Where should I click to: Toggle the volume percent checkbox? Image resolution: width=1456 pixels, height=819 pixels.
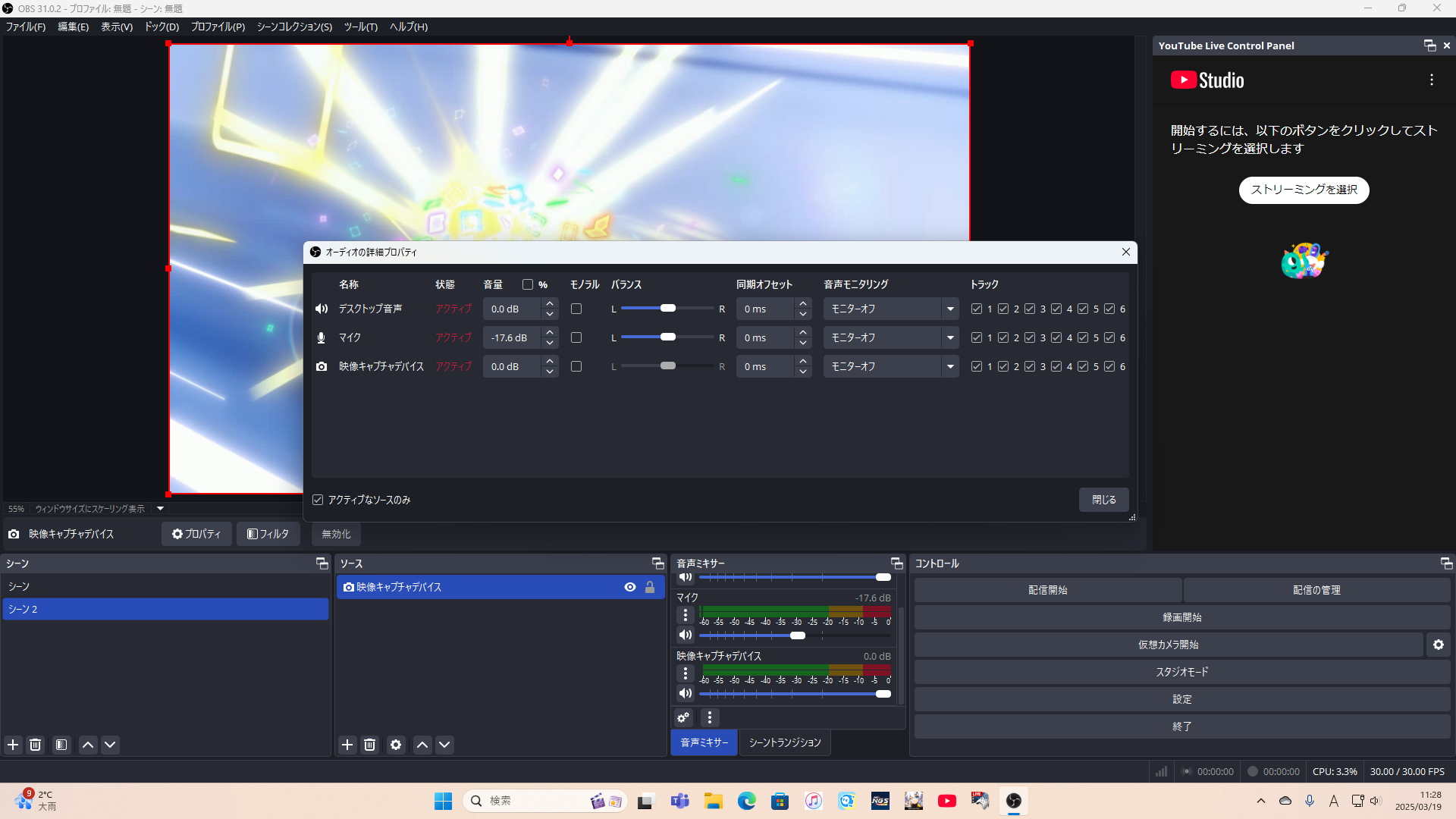(x=528, y=284)
